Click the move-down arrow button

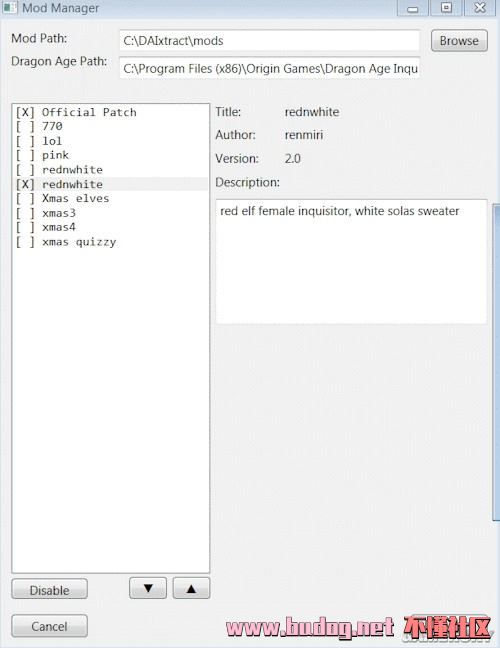148,588
